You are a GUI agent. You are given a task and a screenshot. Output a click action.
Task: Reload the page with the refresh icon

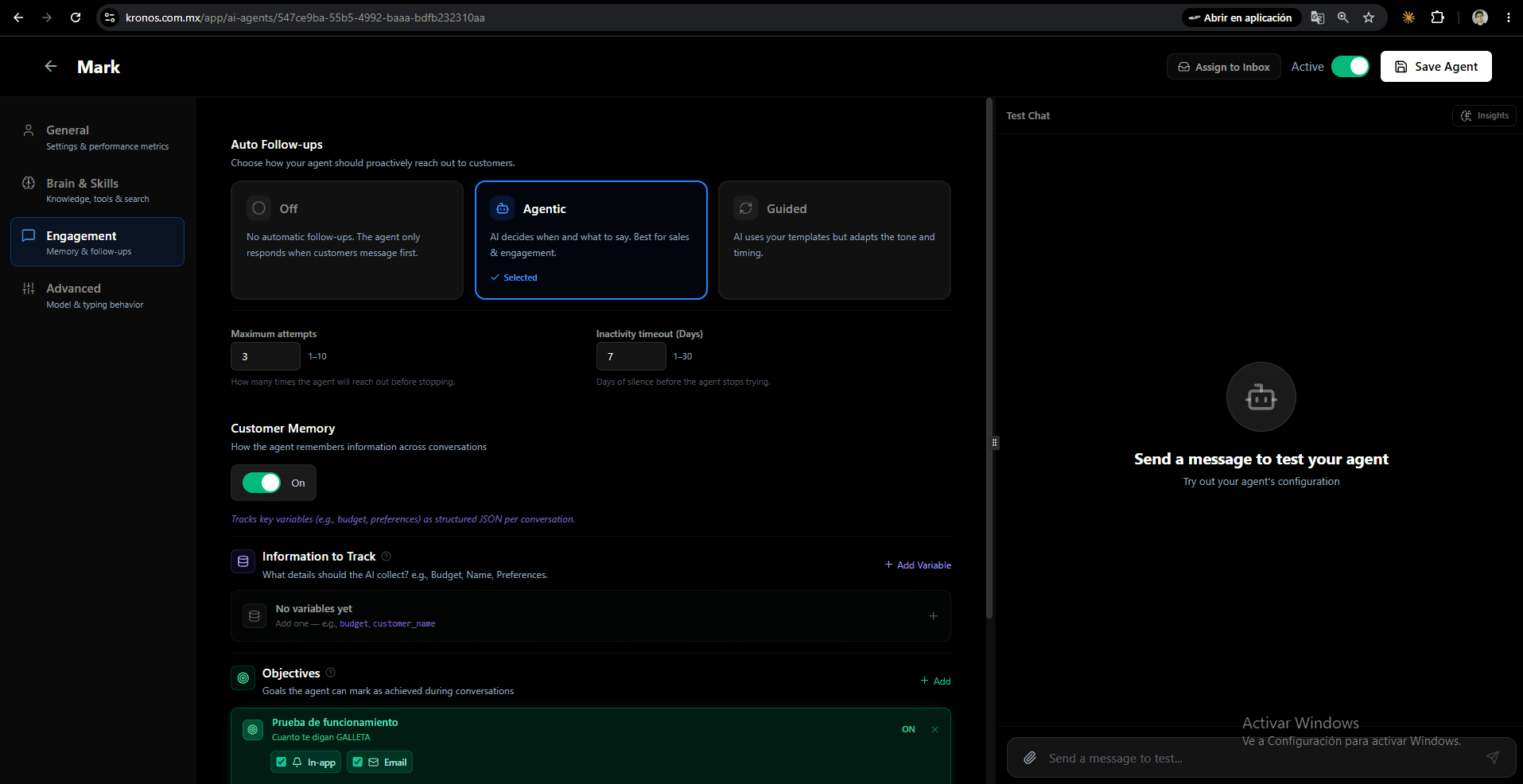click(76, 17)
